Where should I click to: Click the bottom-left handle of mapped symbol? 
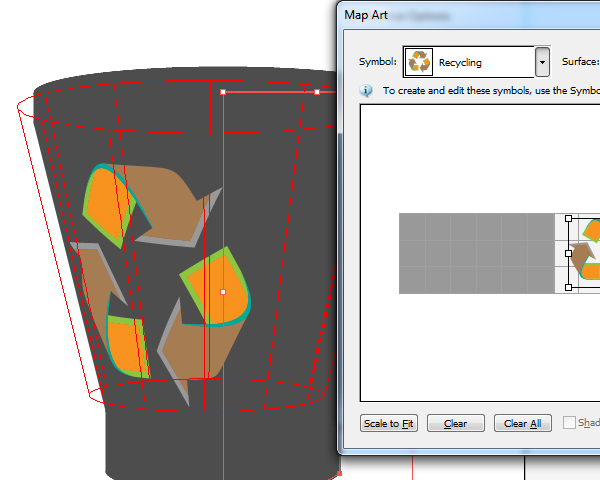[569, 287]
